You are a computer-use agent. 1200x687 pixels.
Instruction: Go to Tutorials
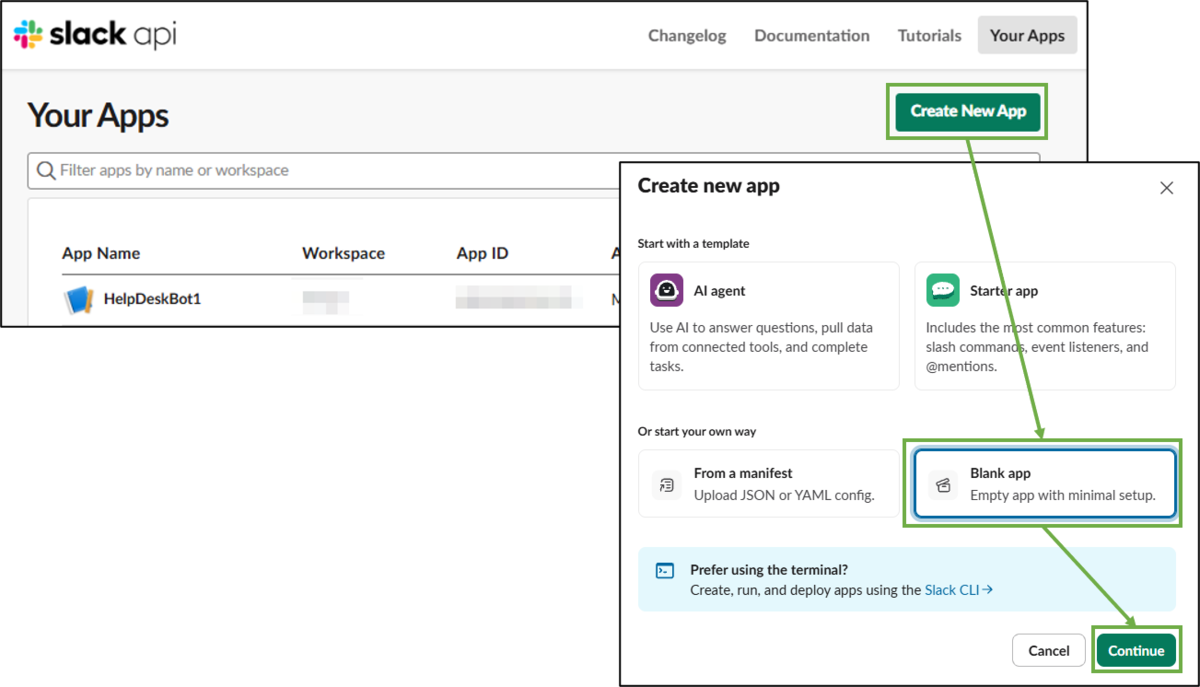pos(929,35)
